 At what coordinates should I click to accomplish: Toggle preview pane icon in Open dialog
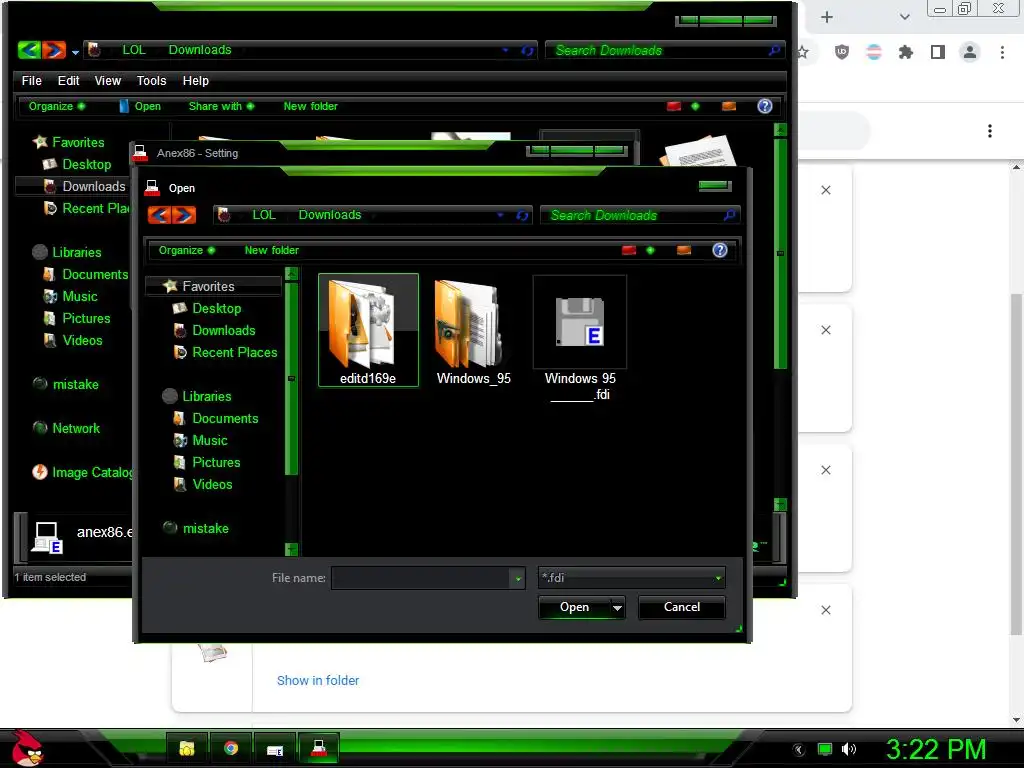(x=684, y=250)
